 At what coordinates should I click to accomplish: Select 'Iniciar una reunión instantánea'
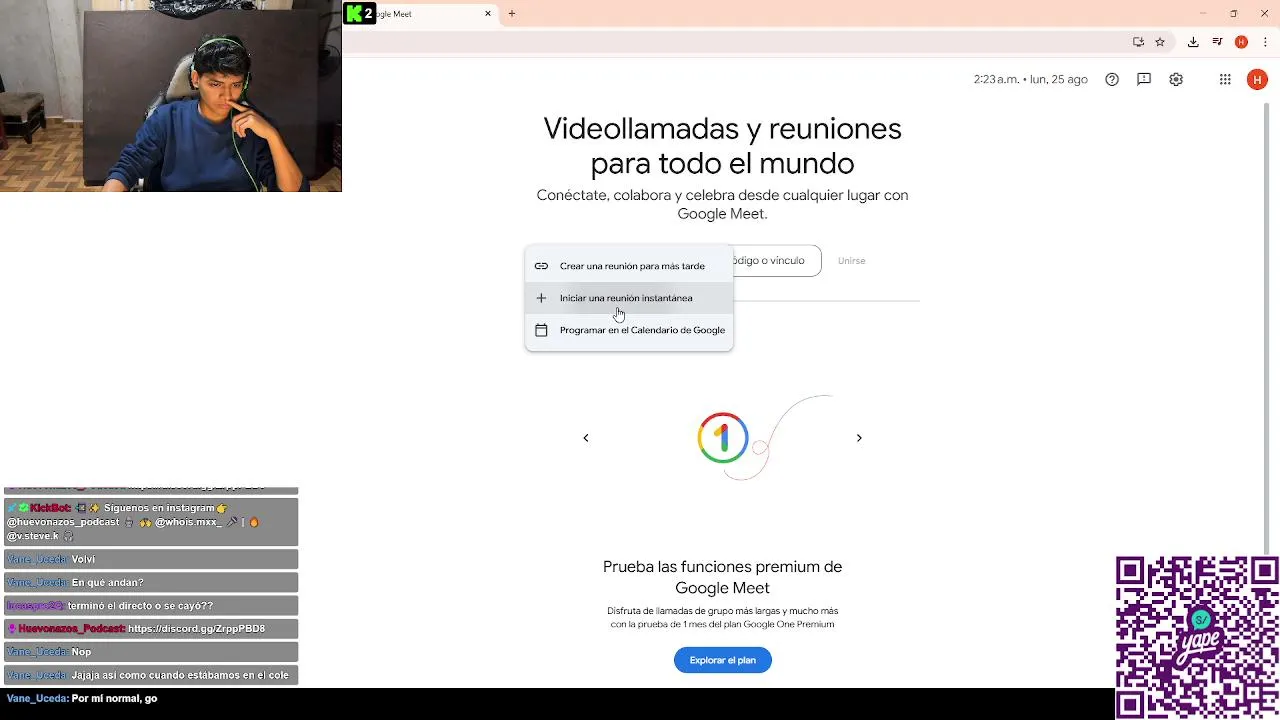[629, 298]
